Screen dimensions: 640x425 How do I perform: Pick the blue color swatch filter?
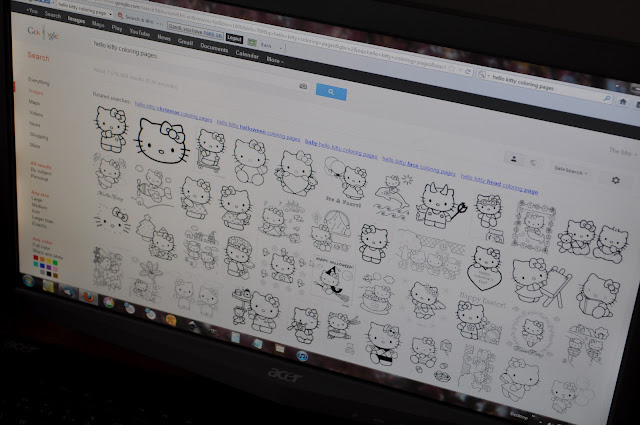point(42,266)
